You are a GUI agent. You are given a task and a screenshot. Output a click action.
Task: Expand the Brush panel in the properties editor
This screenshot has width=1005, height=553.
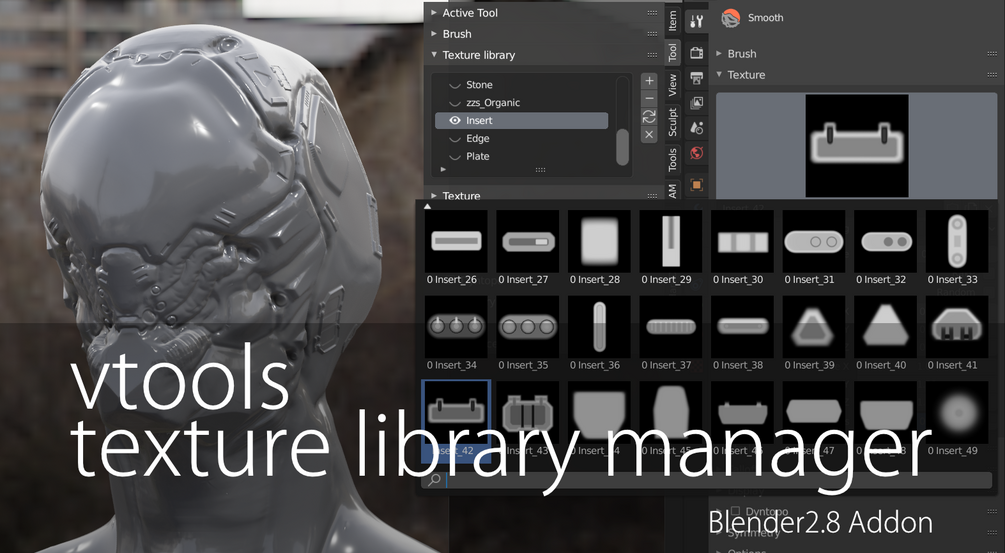[x=719, y=54]
